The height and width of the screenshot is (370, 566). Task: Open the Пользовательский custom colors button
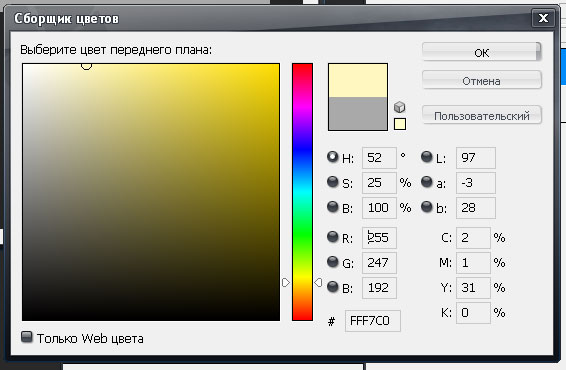click(482, 116)
